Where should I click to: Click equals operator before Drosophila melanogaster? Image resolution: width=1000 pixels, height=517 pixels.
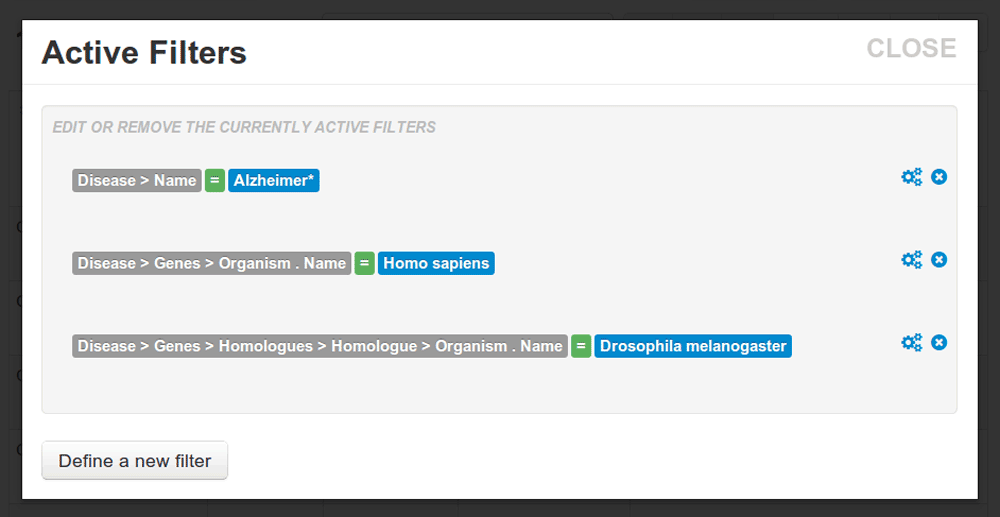coord(581,347)
